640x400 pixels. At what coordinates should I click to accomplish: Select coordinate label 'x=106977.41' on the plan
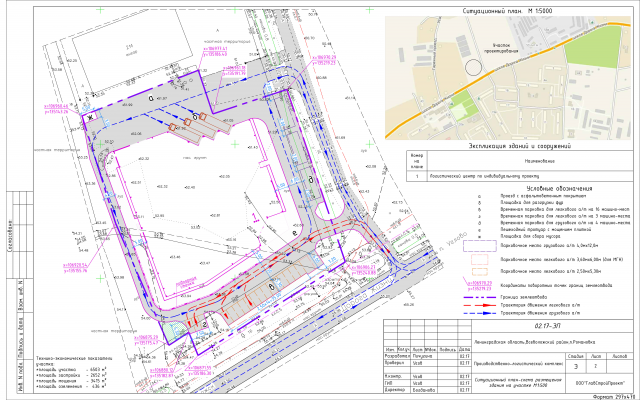coord(215,49)
